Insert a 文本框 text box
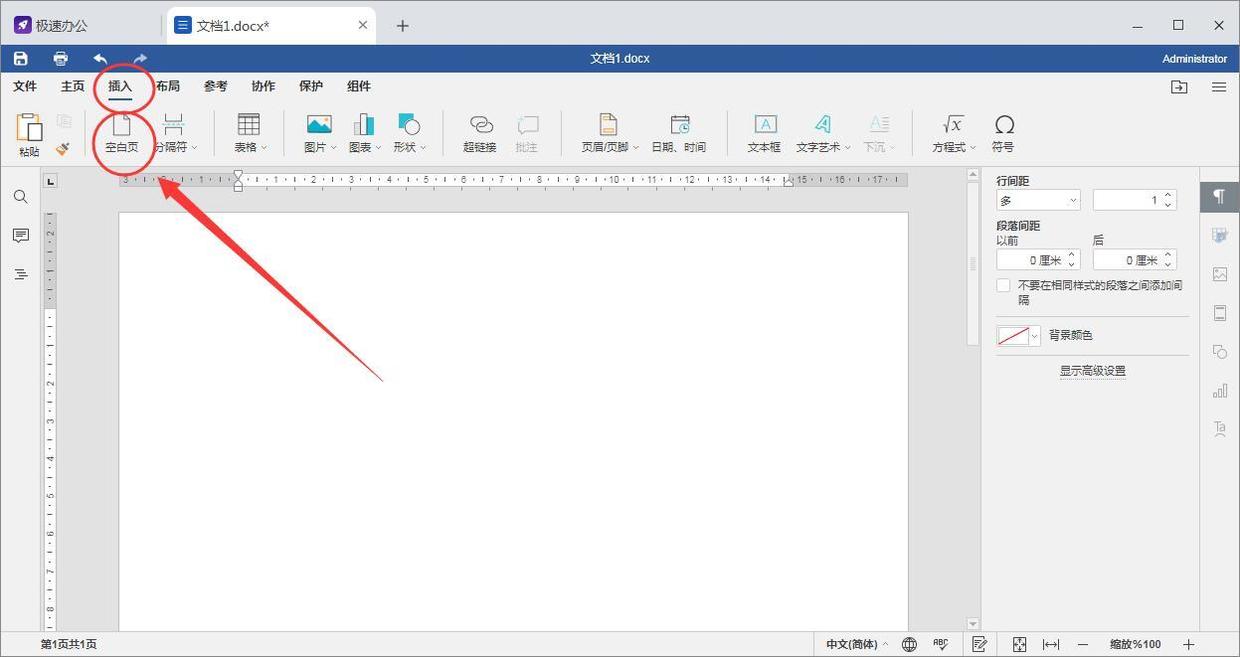 click(764, 134)
